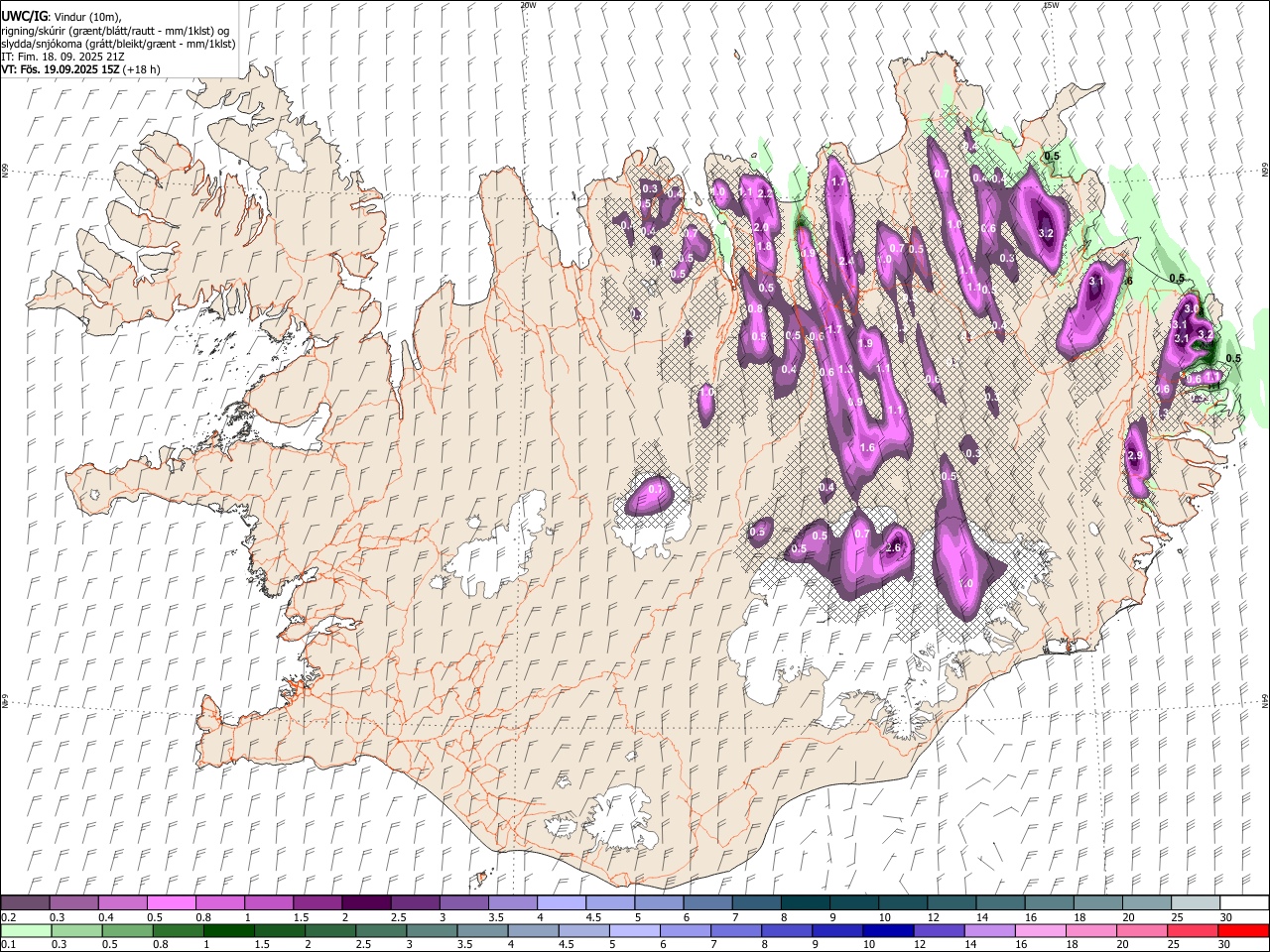Select lower legend swatch between 16 and 18
The width and height of the screenshot is (1270, 952).
click(x=1042, y=930)
